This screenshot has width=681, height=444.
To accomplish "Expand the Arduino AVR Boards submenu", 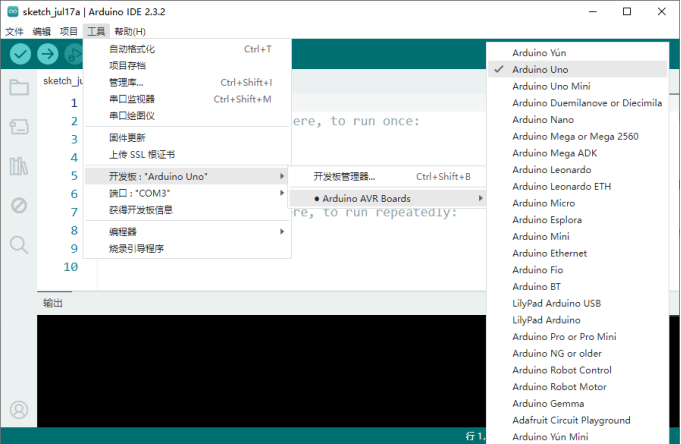I will click(x=387, y=199).
